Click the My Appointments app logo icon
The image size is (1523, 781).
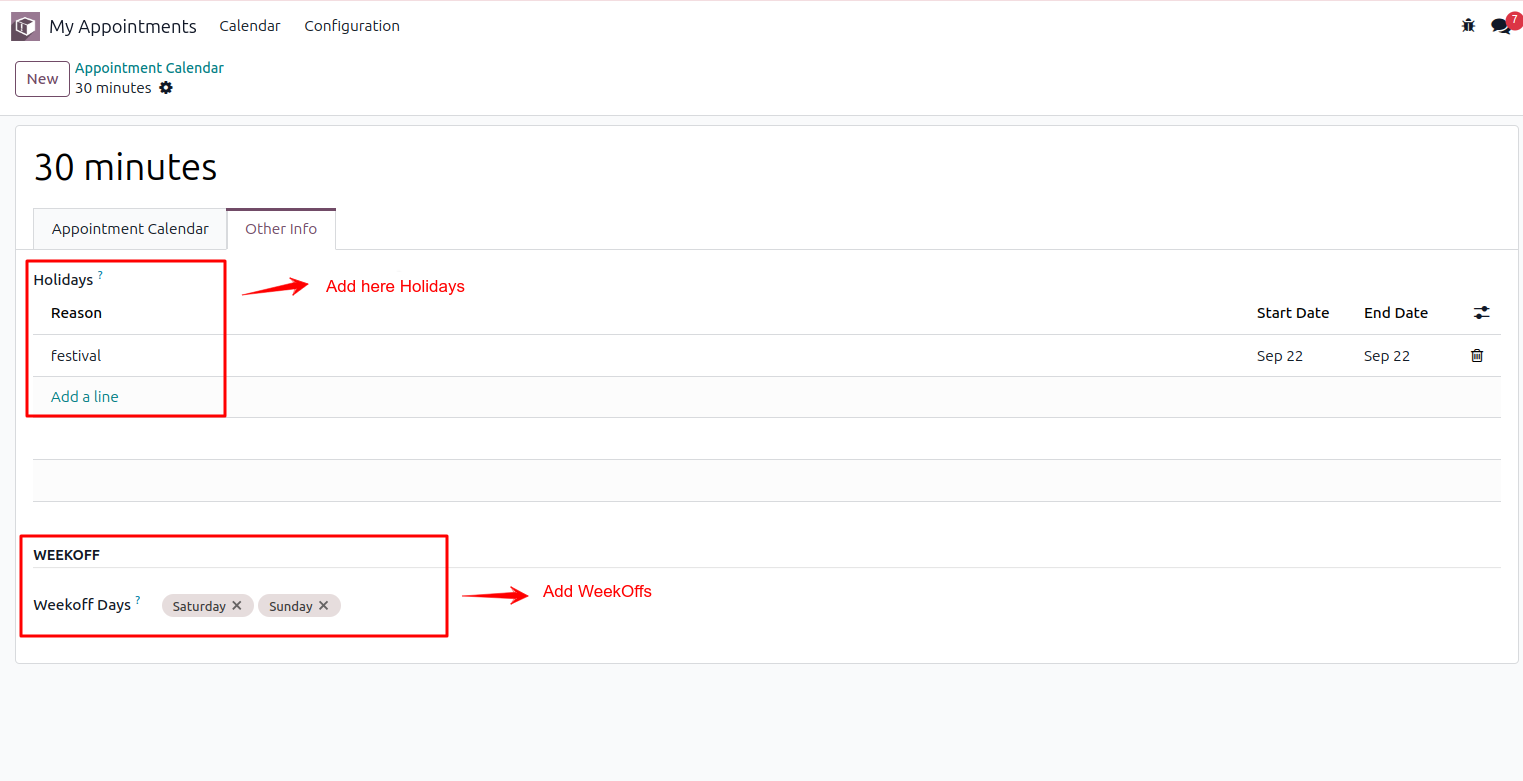pyautogui.click(x=25, y=26)
